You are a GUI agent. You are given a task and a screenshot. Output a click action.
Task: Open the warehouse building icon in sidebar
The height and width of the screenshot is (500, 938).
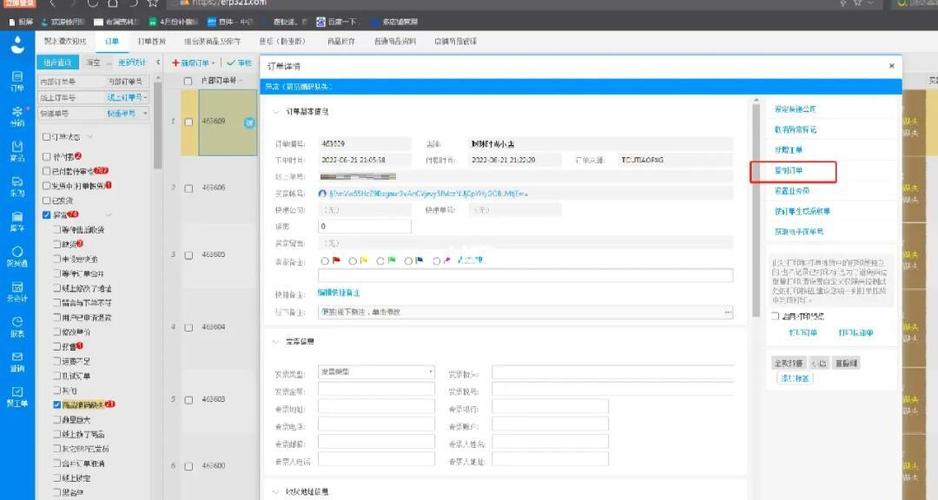[x=17, y=220]
